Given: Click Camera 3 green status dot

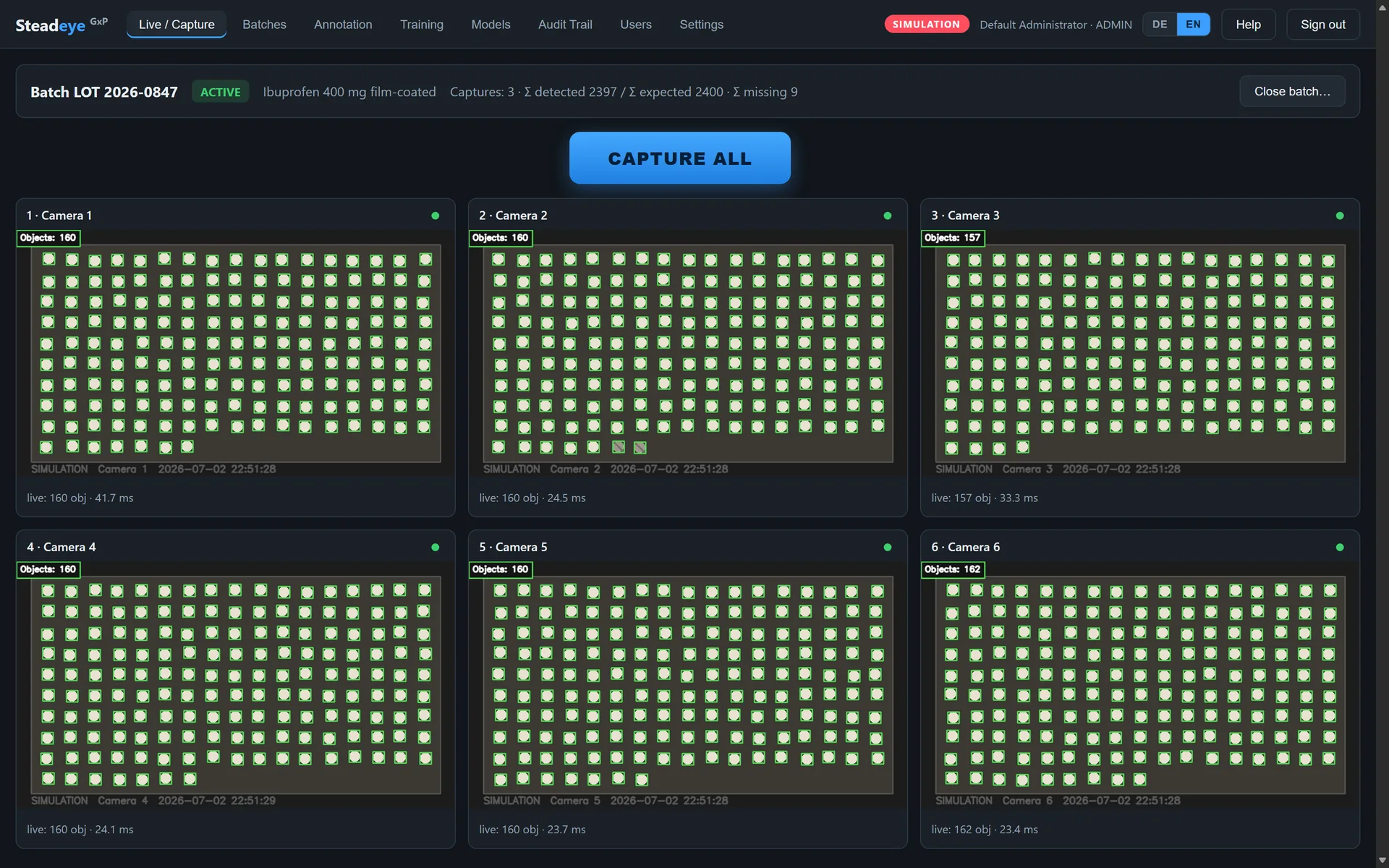Looking at the screenshot, I should point(1339,216).
